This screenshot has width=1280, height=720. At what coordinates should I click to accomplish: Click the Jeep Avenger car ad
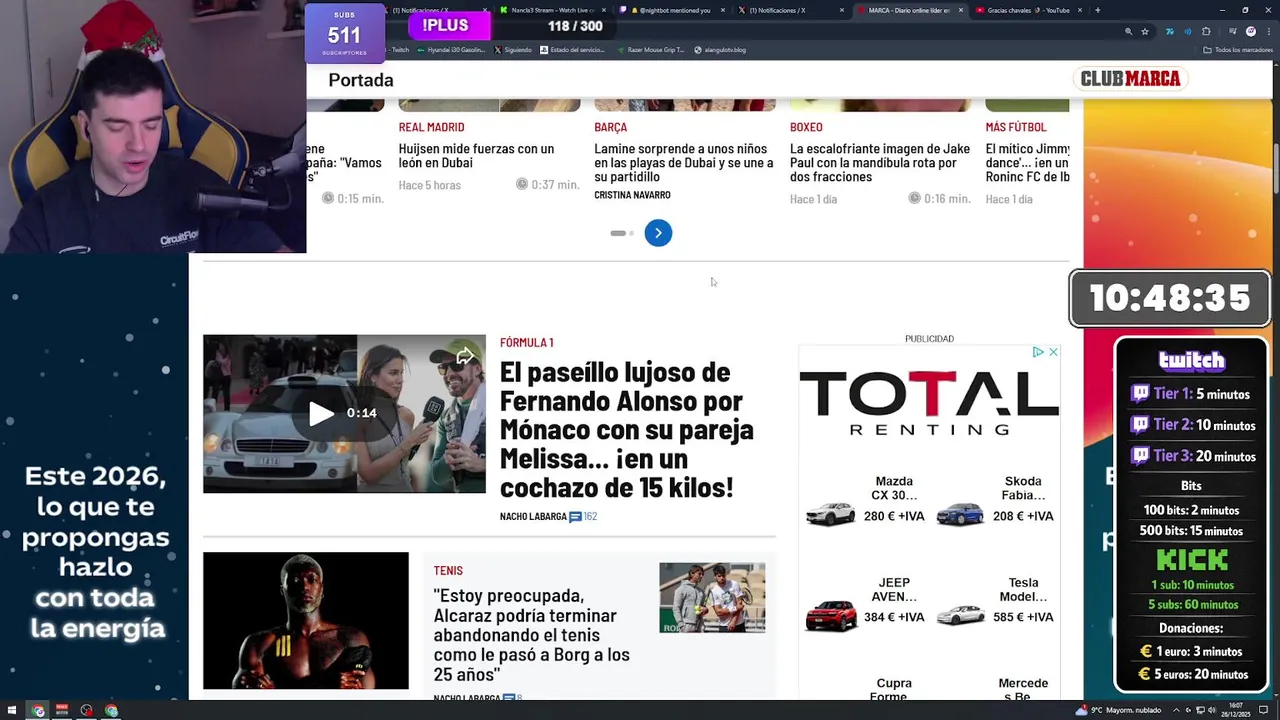pos(866,604)
